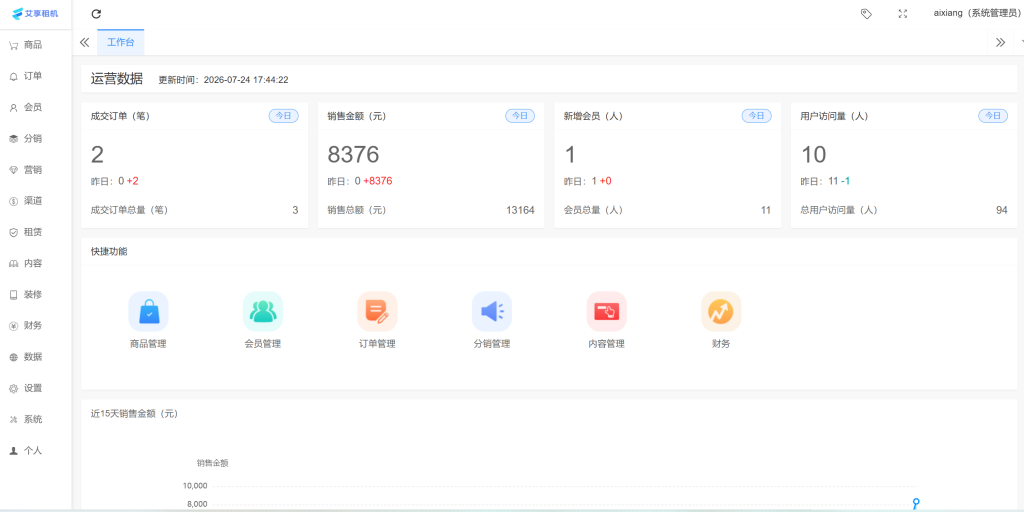Click the tag icon in the top bar
The image size is (1024, 512).
click(x=866, y=14)
